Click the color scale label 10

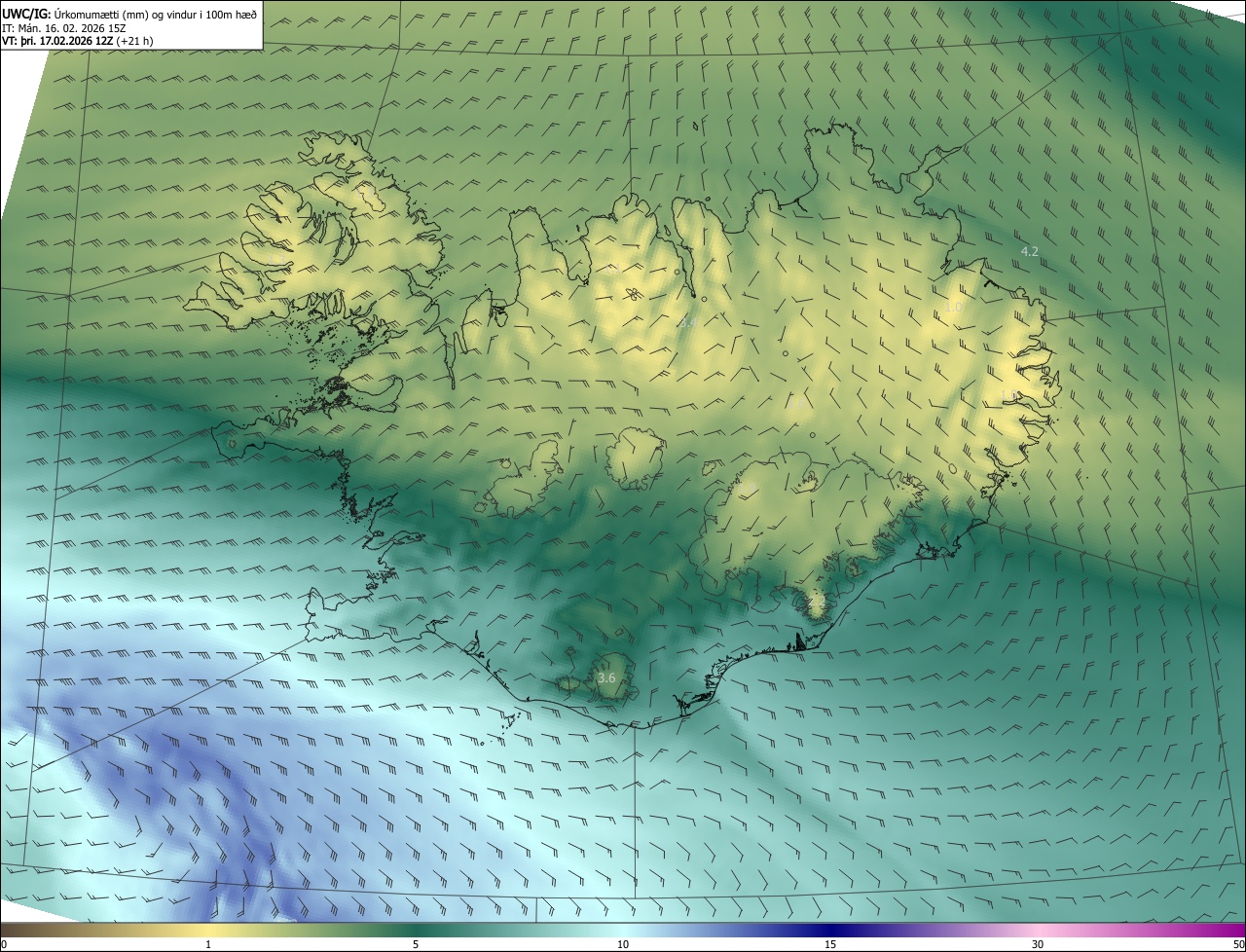click(x=623, y=944)
